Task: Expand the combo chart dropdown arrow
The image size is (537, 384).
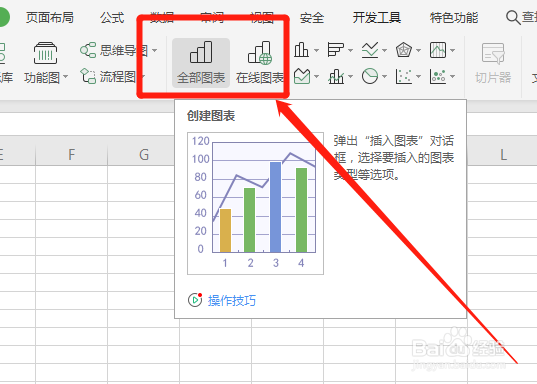Action: pos(350,76)
